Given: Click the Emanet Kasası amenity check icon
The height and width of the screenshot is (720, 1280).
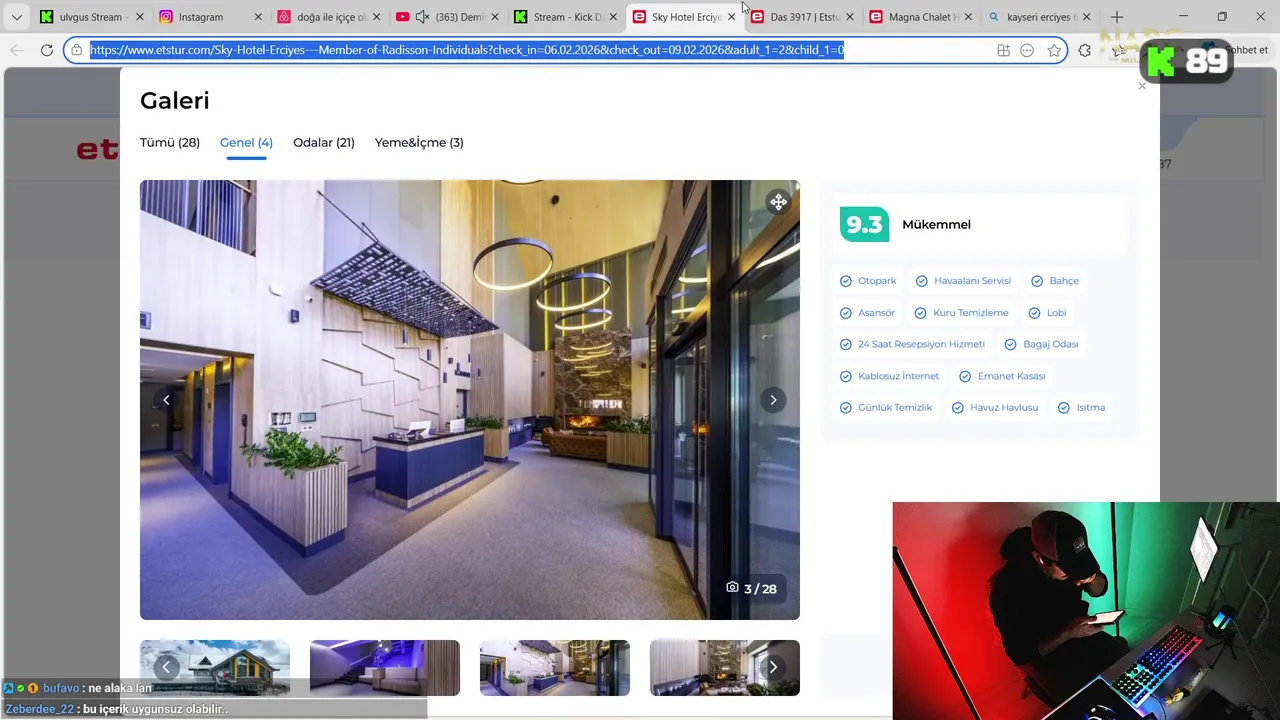Looking at the screenshot, I should (x=965, y=376).
